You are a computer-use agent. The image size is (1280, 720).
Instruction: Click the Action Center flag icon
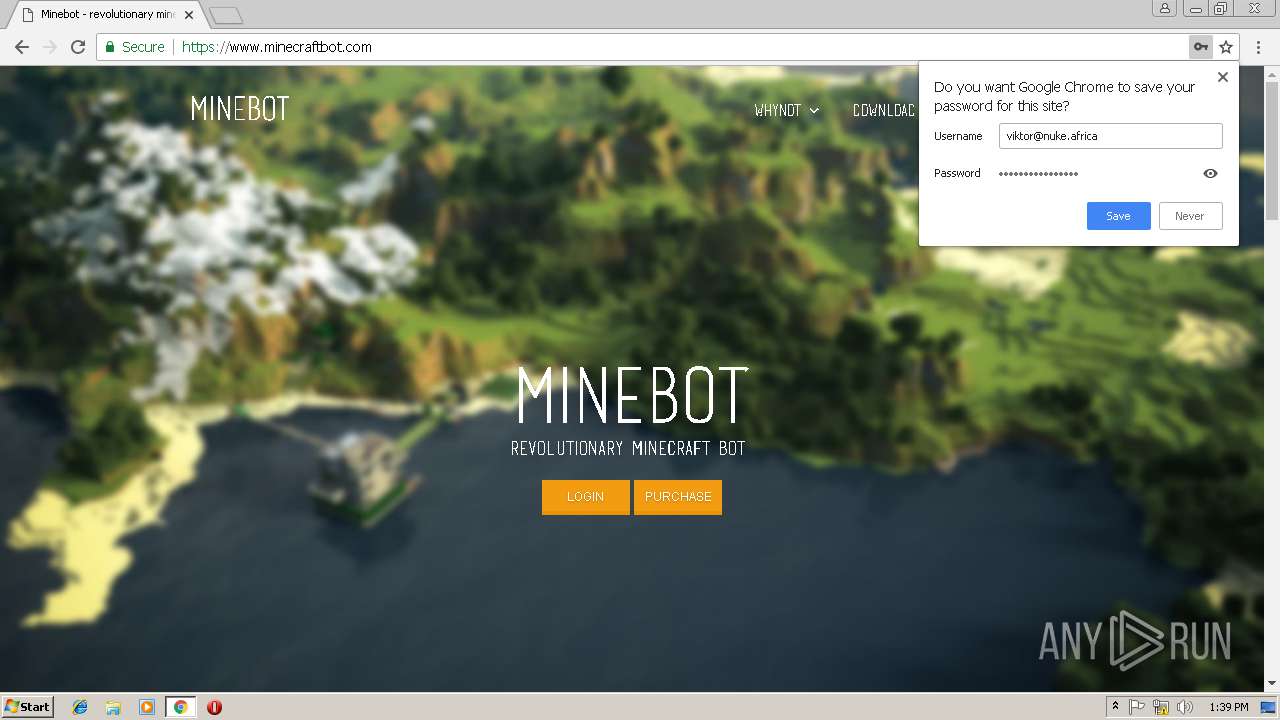[1137, 707]
